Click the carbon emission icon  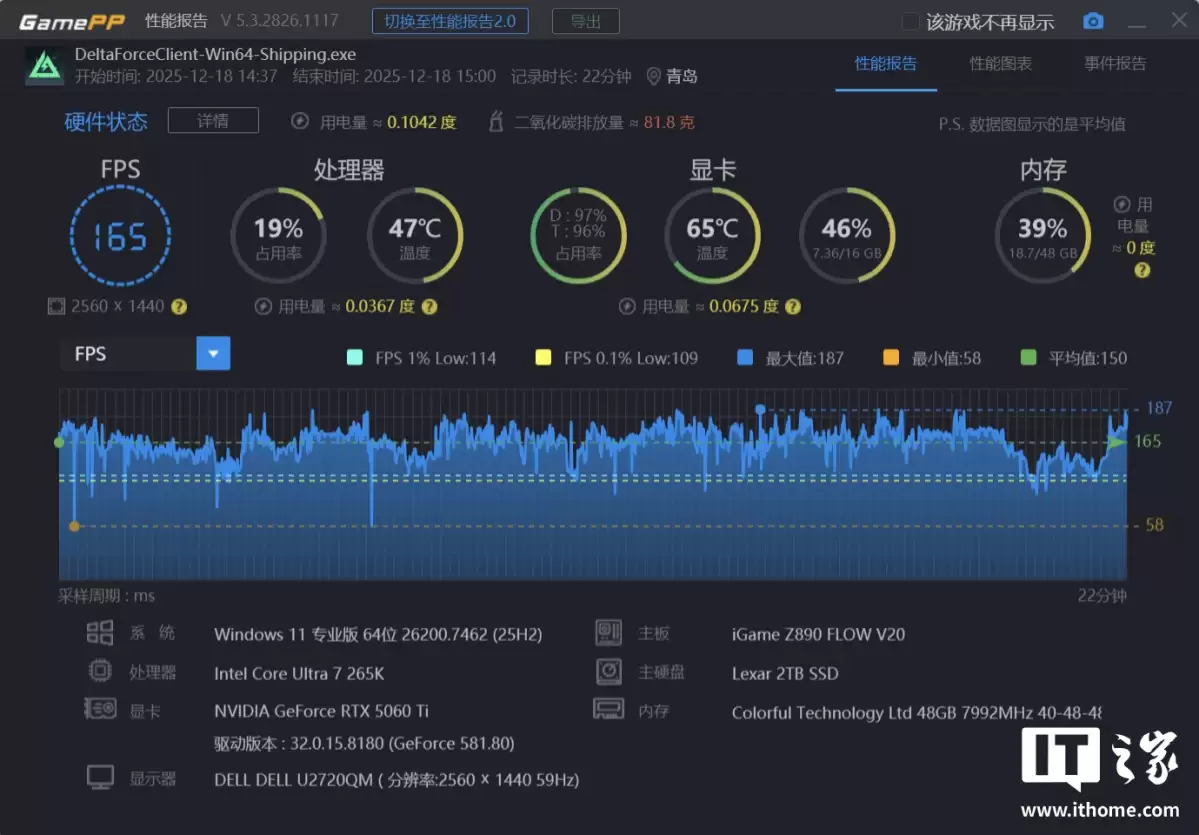pyautogui.click(x=495, y=122)
